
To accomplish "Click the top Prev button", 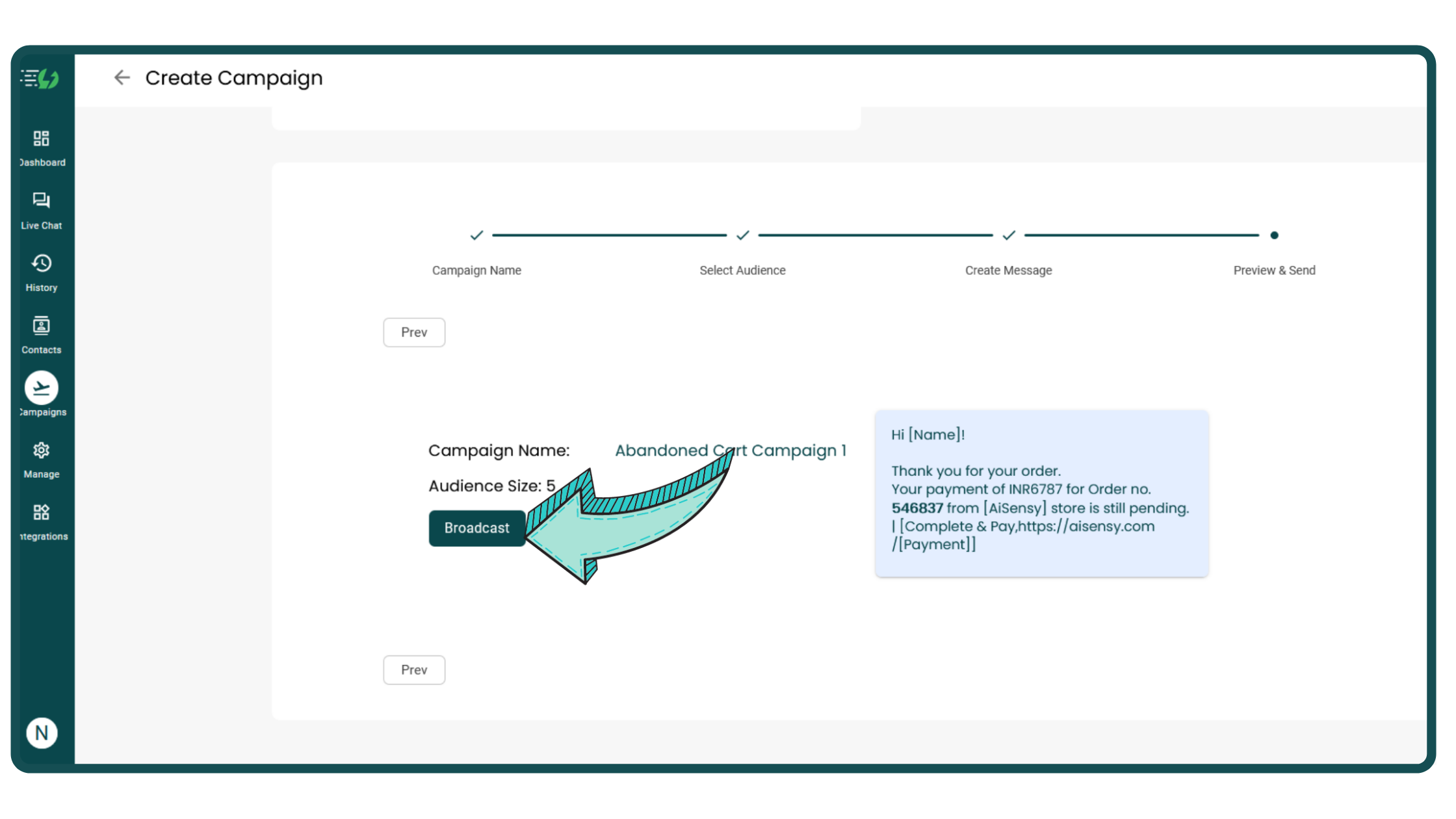I will [x=414, y=333].
